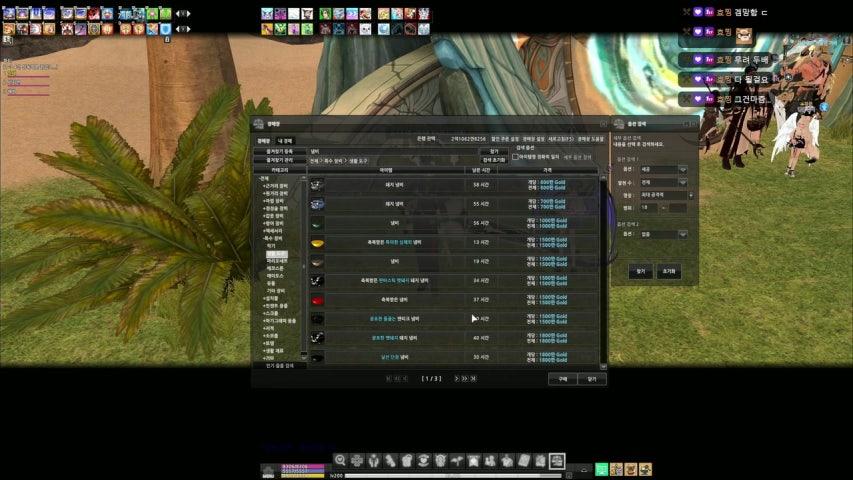The height and width of the screenshot is (480, 853).
Task: Expand the 마기그래피 용품 category
Action: coord(280,321)
